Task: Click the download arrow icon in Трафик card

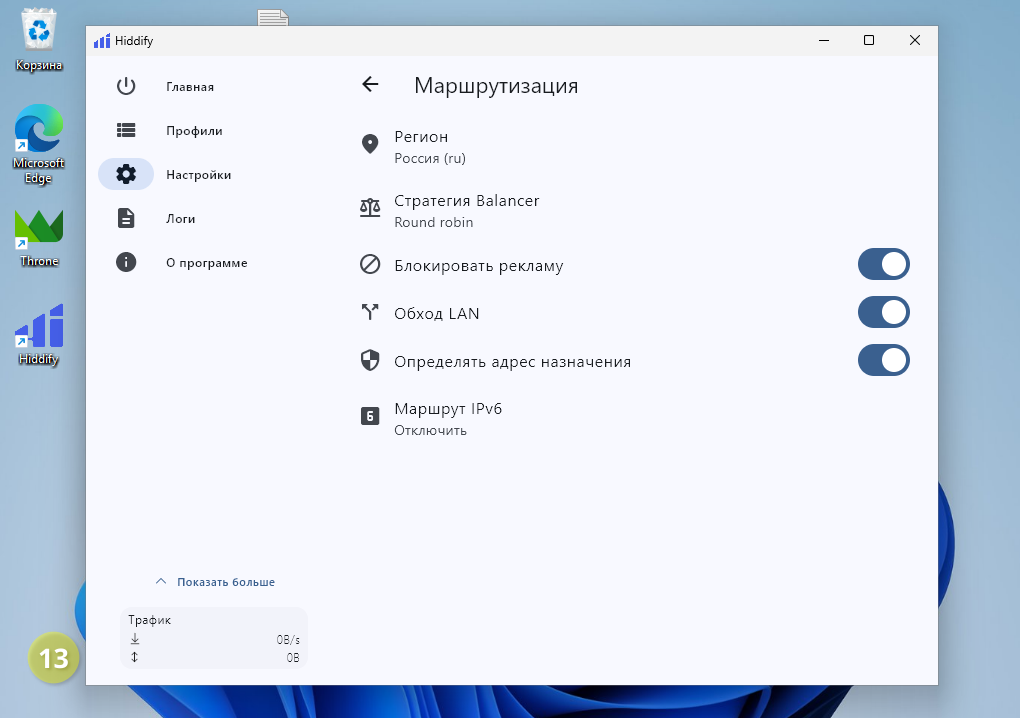Action: [x=135, y=639]
